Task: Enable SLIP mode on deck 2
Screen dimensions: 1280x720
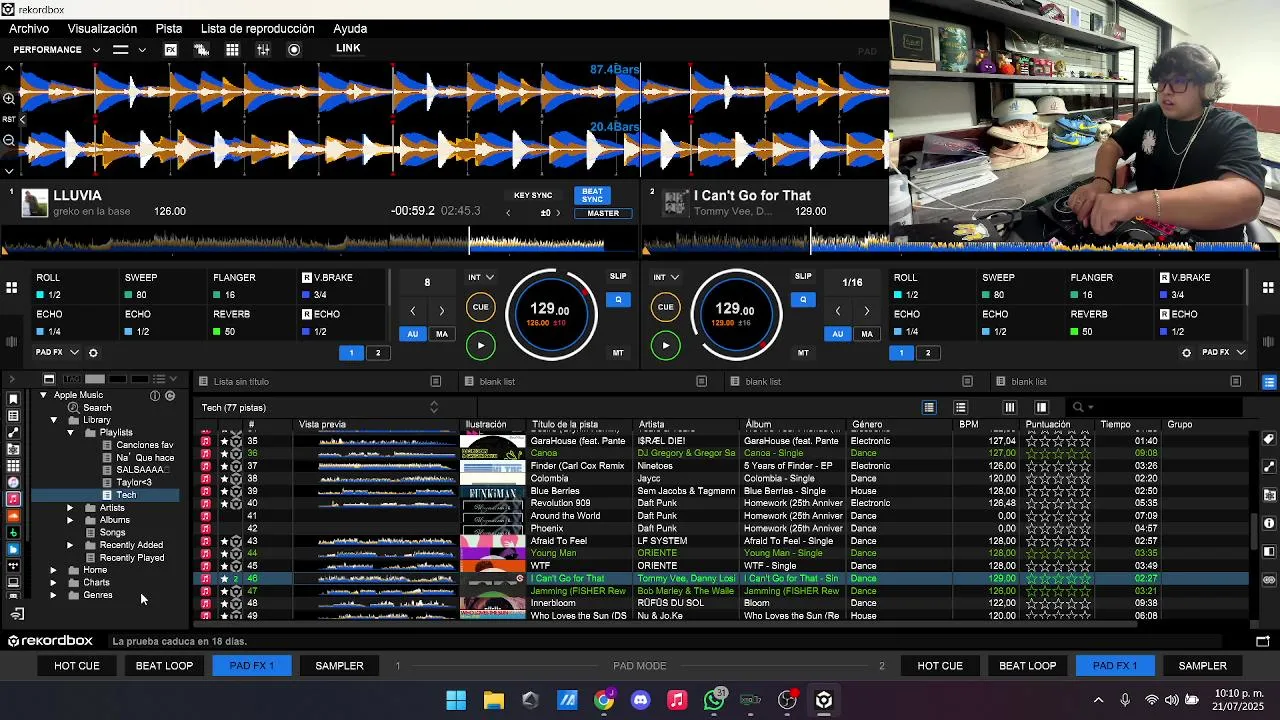Action: [803, 277]
